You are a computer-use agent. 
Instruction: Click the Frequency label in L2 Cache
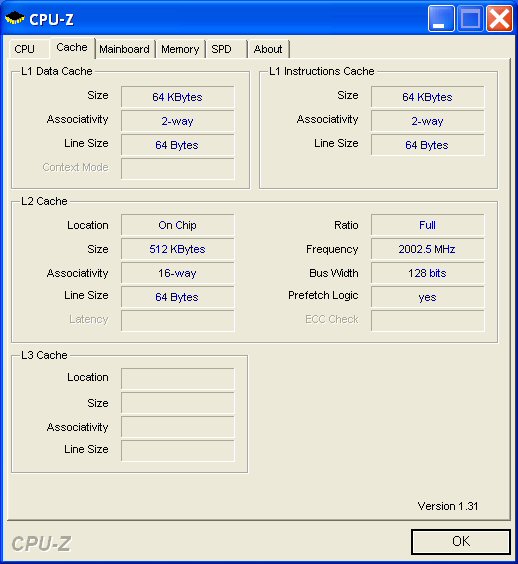[332, 249]
